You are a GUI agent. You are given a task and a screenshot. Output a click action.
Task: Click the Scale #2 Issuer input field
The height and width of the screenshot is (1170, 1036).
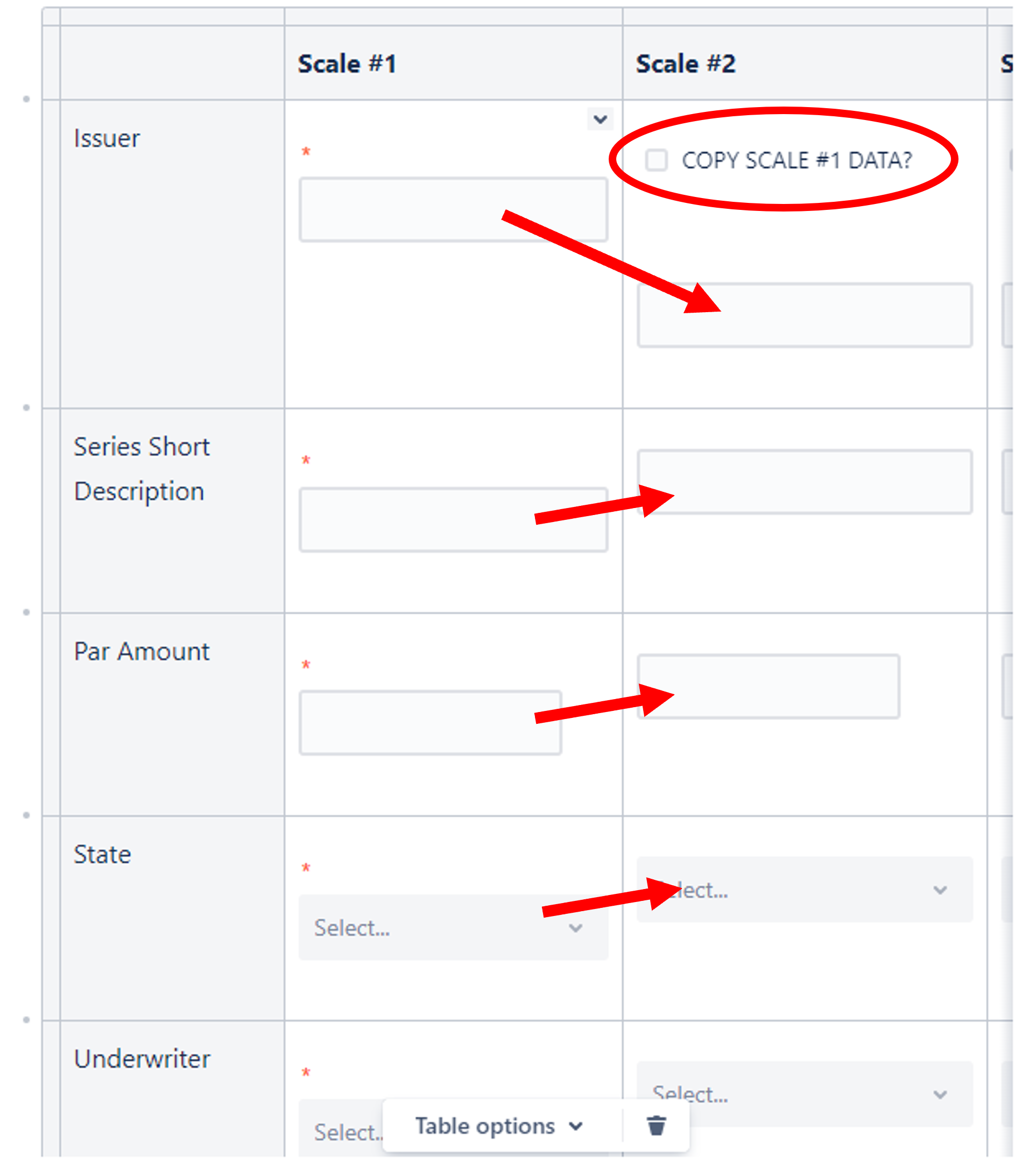[804, 315]
